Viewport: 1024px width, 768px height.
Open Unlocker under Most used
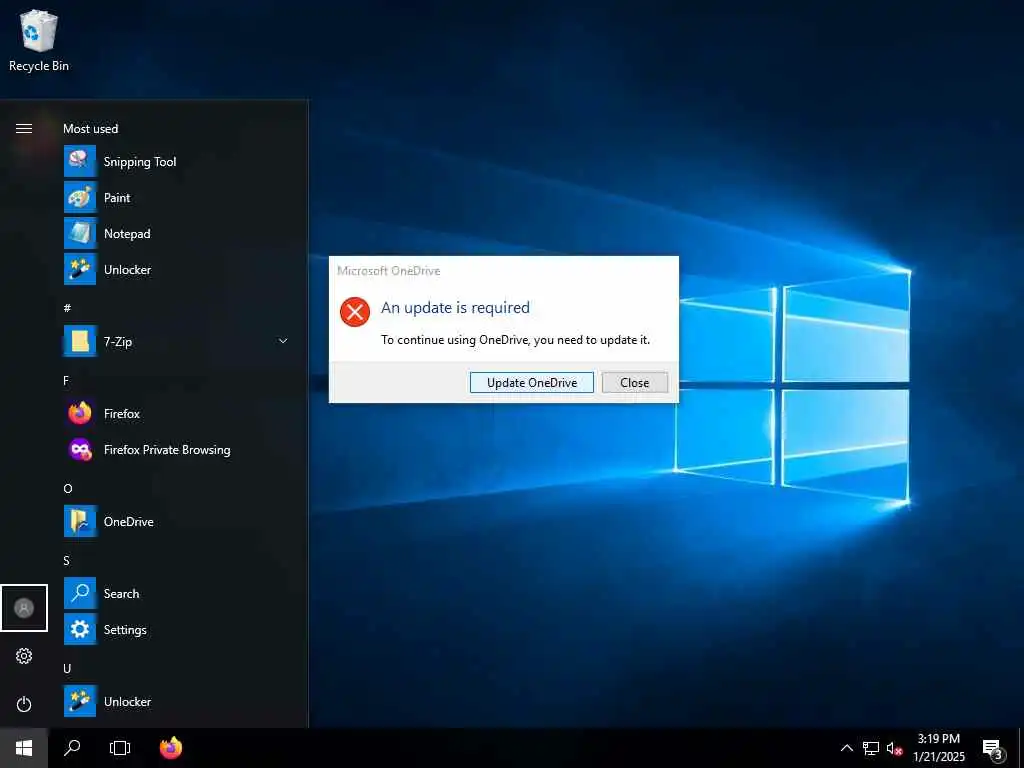(x=175, y=269)
